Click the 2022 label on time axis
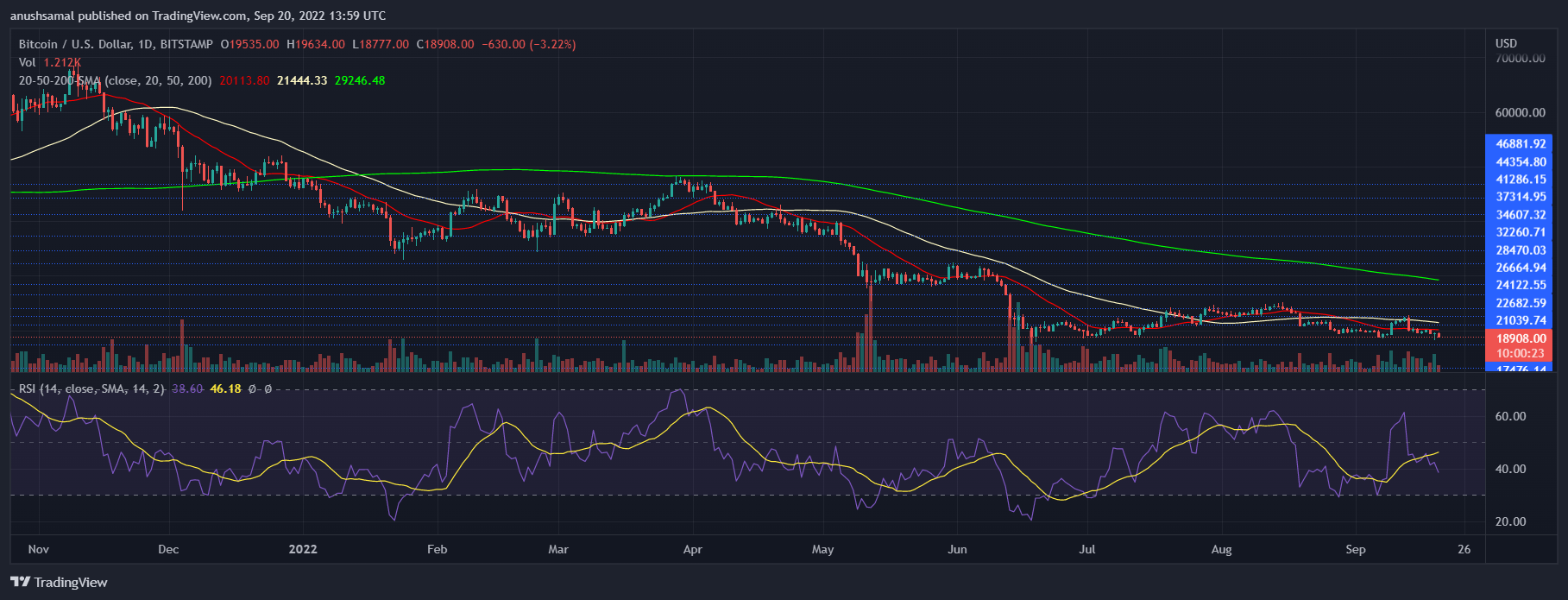1568x600 pixels. click(303, 549)
